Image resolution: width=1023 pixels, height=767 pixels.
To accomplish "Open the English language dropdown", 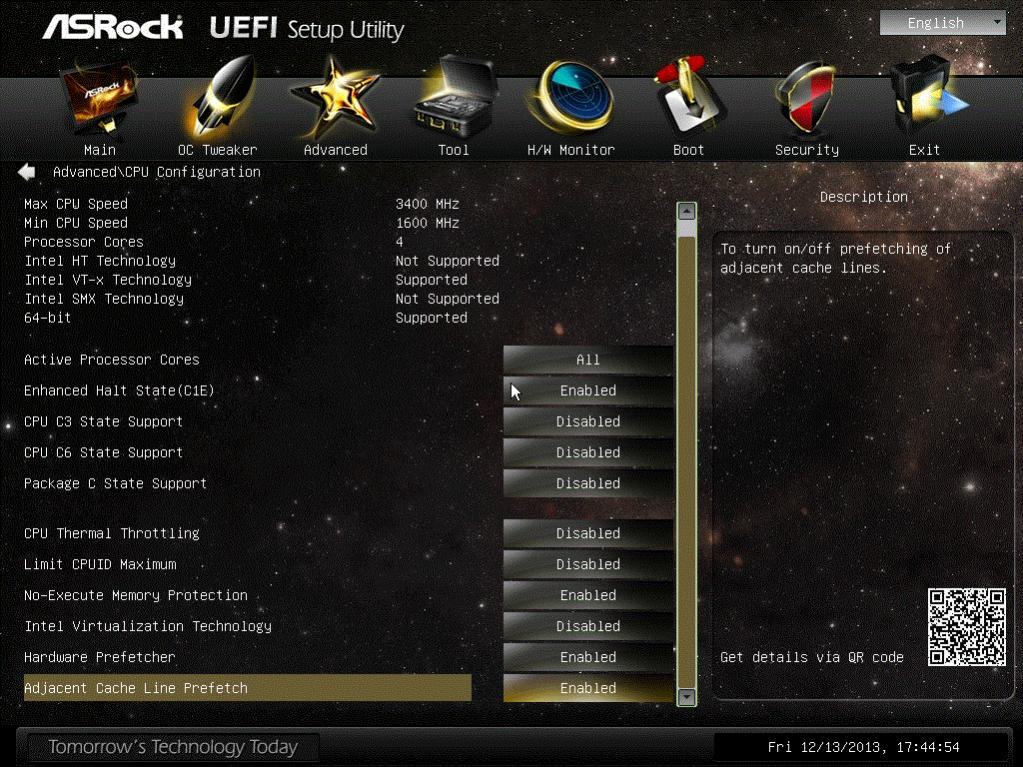I will [943, 23].
